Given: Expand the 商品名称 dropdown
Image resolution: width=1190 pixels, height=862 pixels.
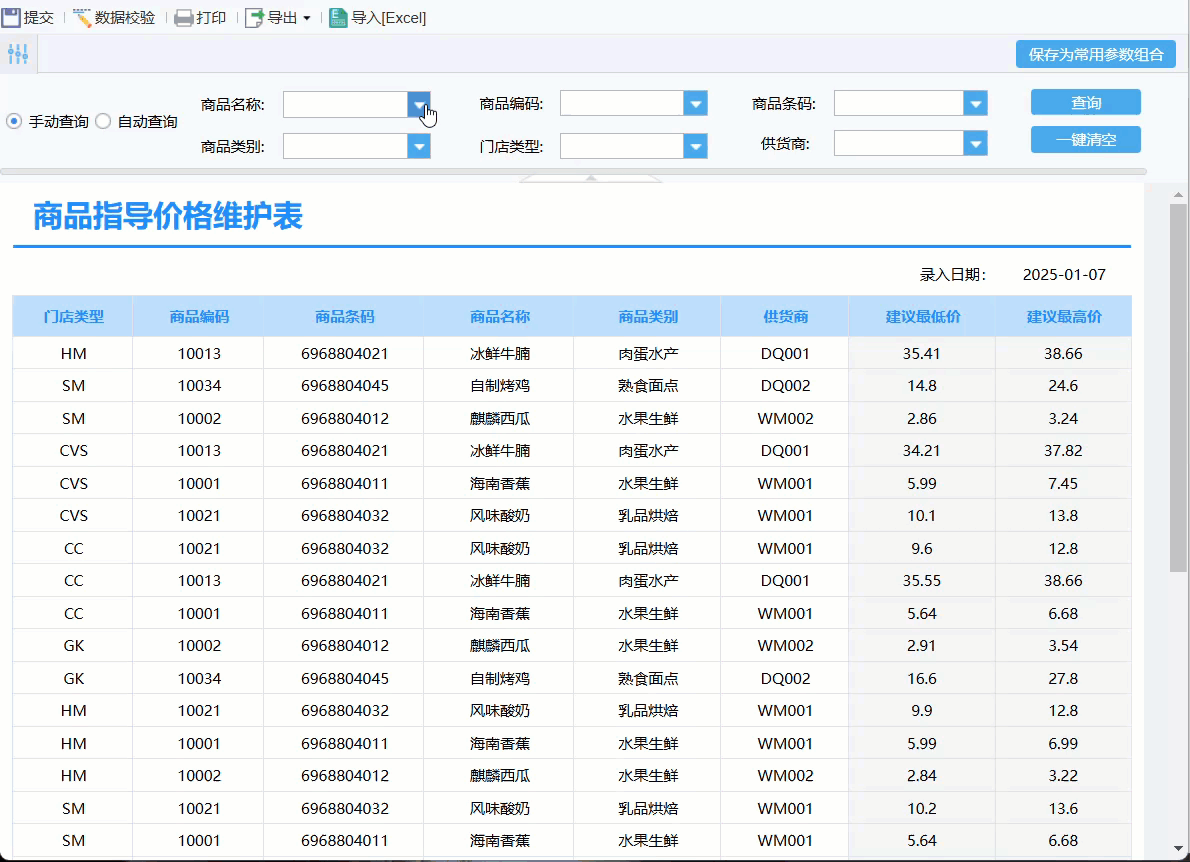Looking at the screenshot, I should [419, 104].
